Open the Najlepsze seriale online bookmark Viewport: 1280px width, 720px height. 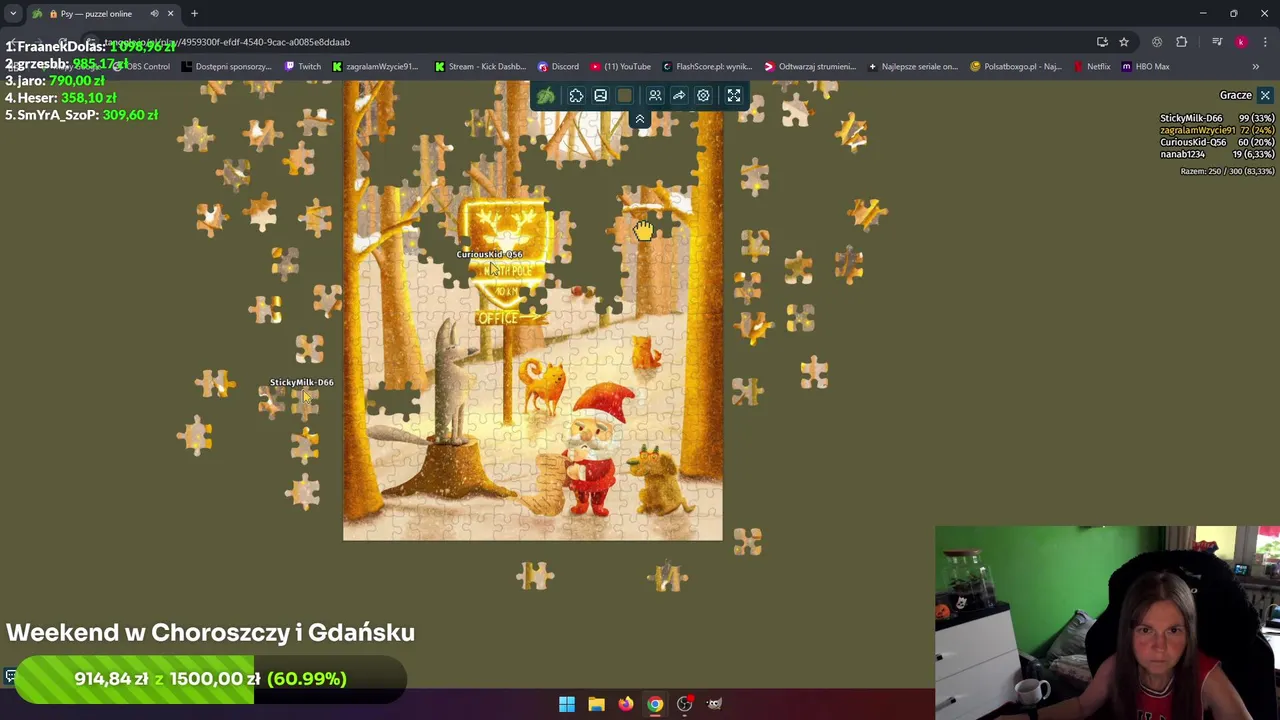tap(913, 66)
